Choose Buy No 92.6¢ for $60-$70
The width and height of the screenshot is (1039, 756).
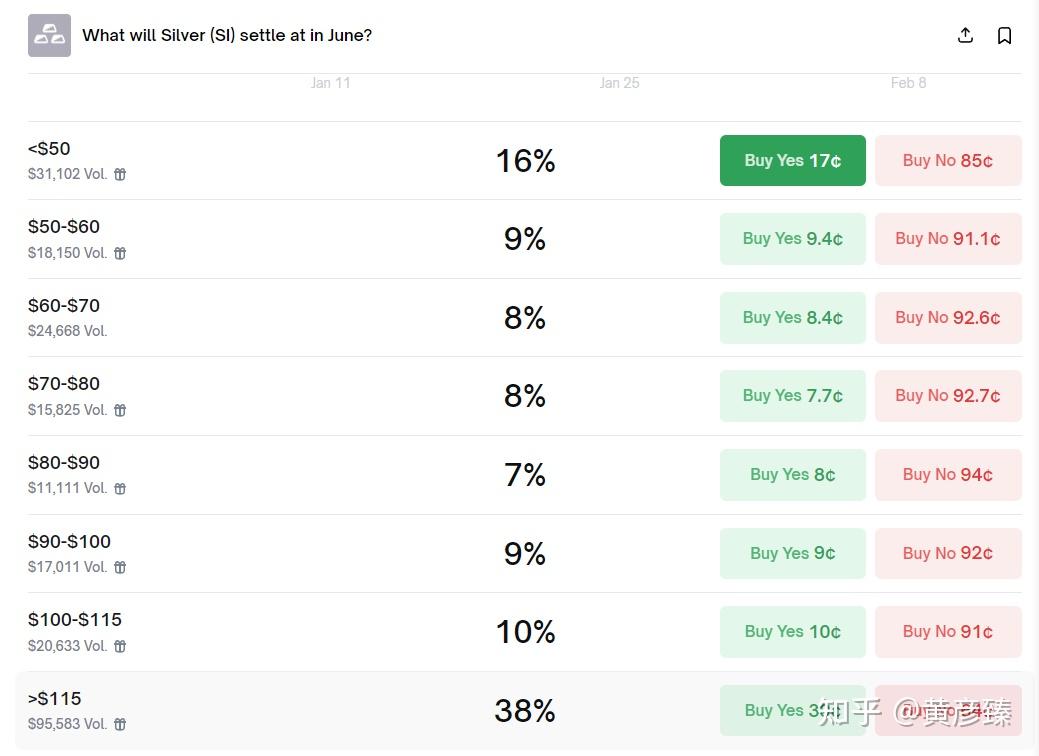point(948,318)
